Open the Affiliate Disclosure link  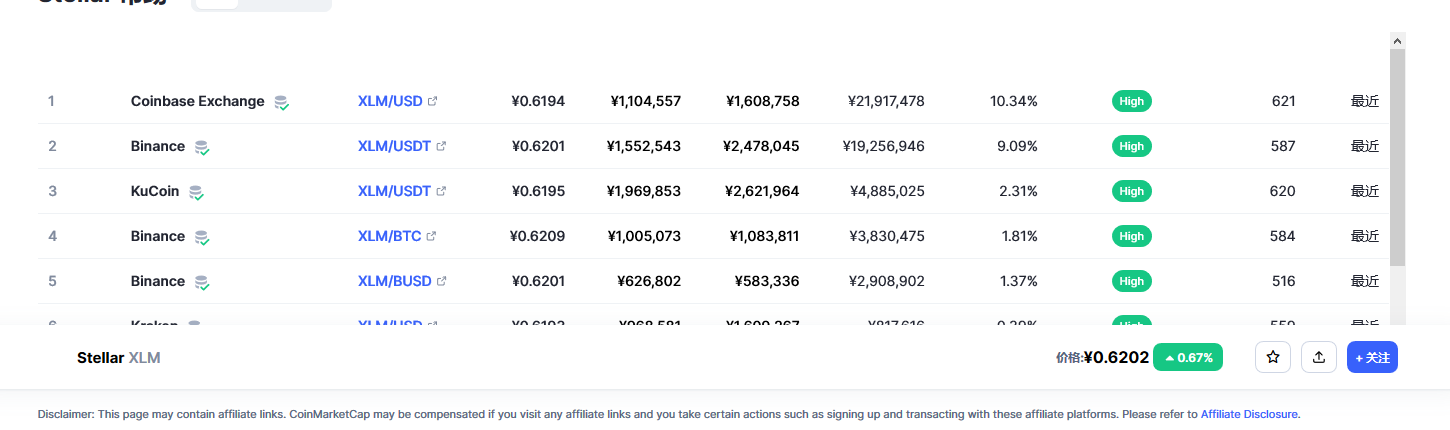pyautogui.click(x=1249, y=413)
